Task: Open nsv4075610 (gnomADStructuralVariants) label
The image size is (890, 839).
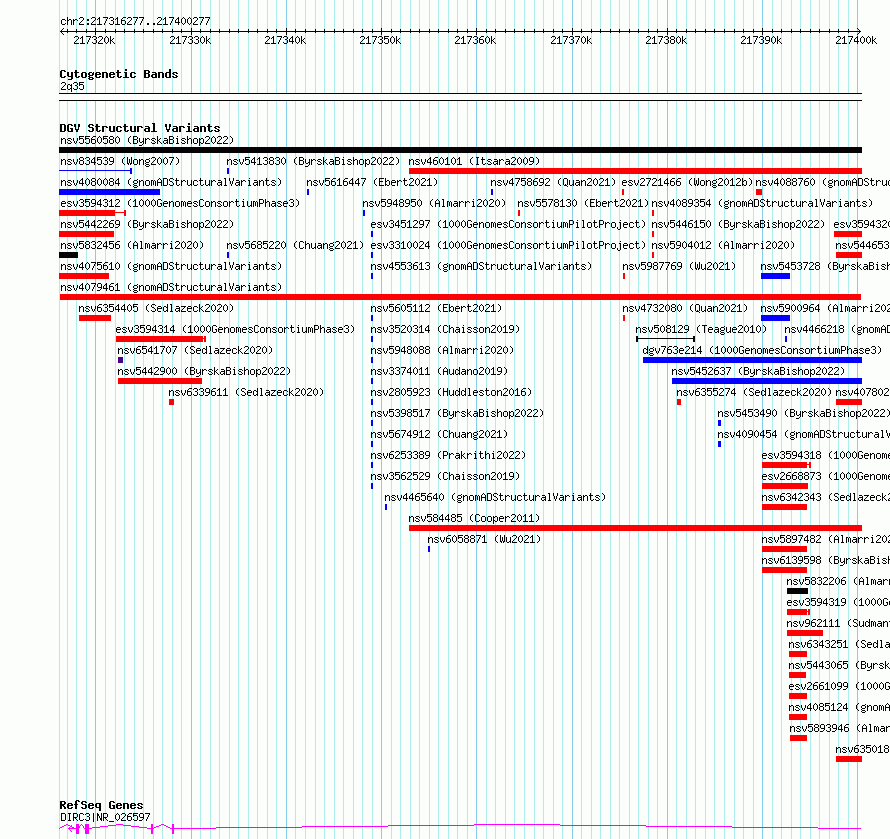Action: 171,266
